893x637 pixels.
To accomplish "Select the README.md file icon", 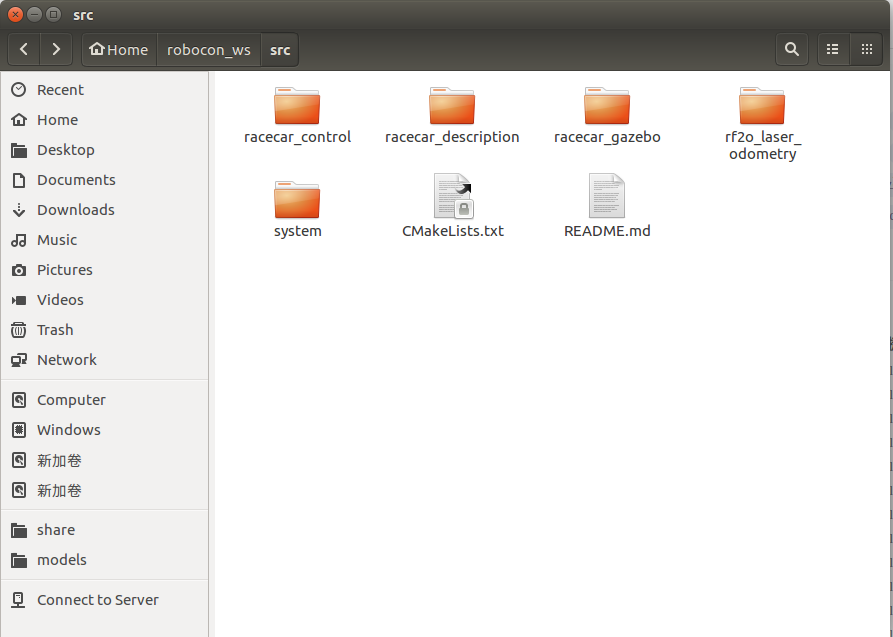I will [607, 195].
